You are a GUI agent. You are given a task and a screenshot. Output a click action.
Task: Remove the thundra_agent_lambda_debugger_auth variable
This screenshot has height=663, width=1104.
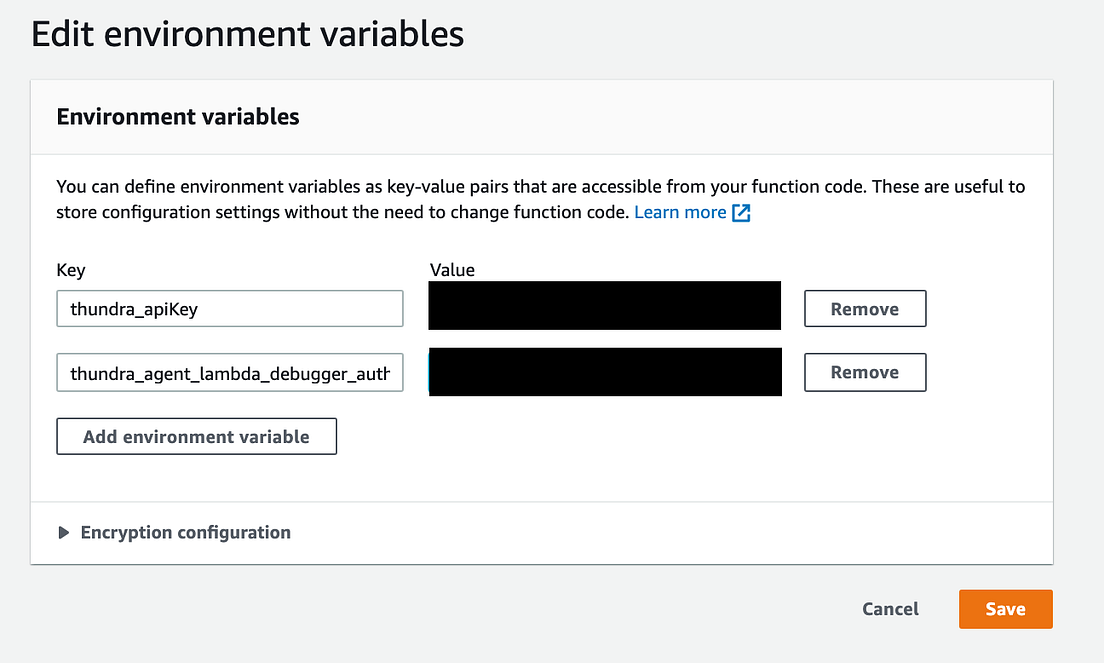point(864,372)
